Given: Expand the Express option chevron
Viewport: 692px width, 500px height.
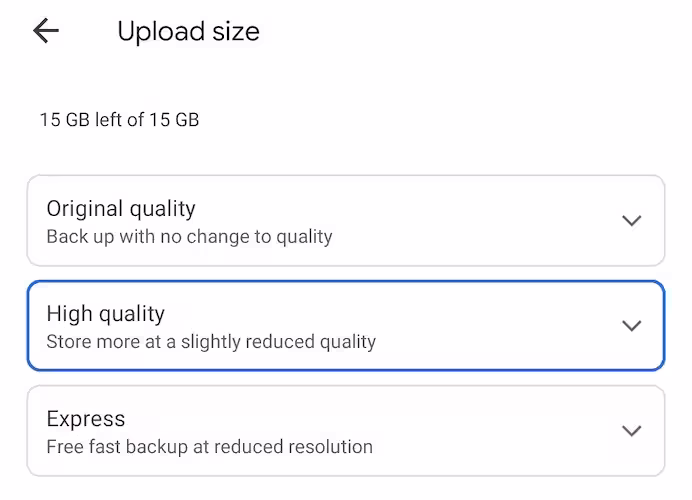Looking at the screenshot, I should pyautogui.click(x=631, y=431).
